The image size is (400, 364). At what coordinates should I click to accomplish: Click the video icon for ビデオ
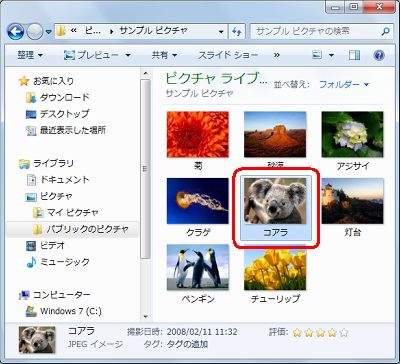(x=31, y=246)
